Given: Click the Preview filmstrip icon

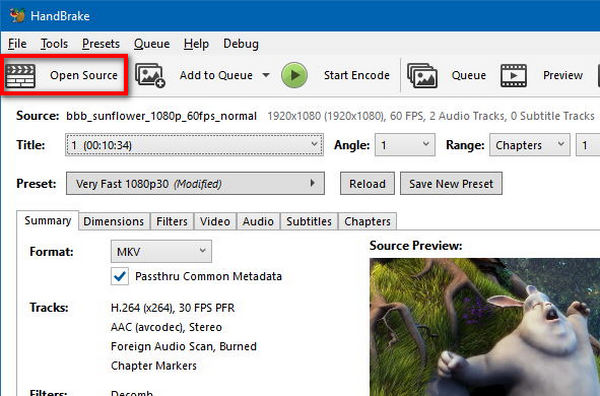Looking at the screenshot, I should [514, 75].
